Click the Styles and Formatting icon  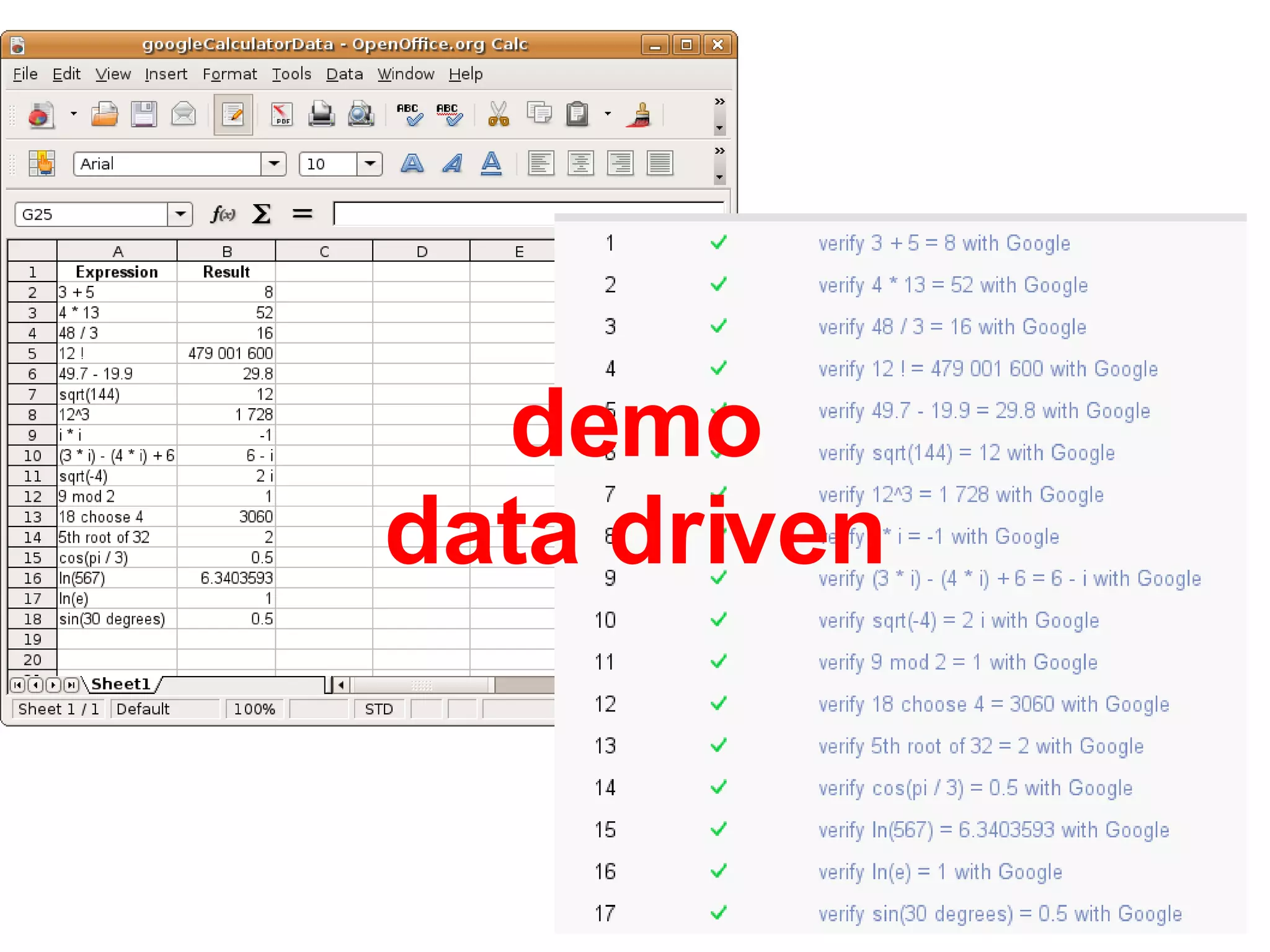pos(42,164)
